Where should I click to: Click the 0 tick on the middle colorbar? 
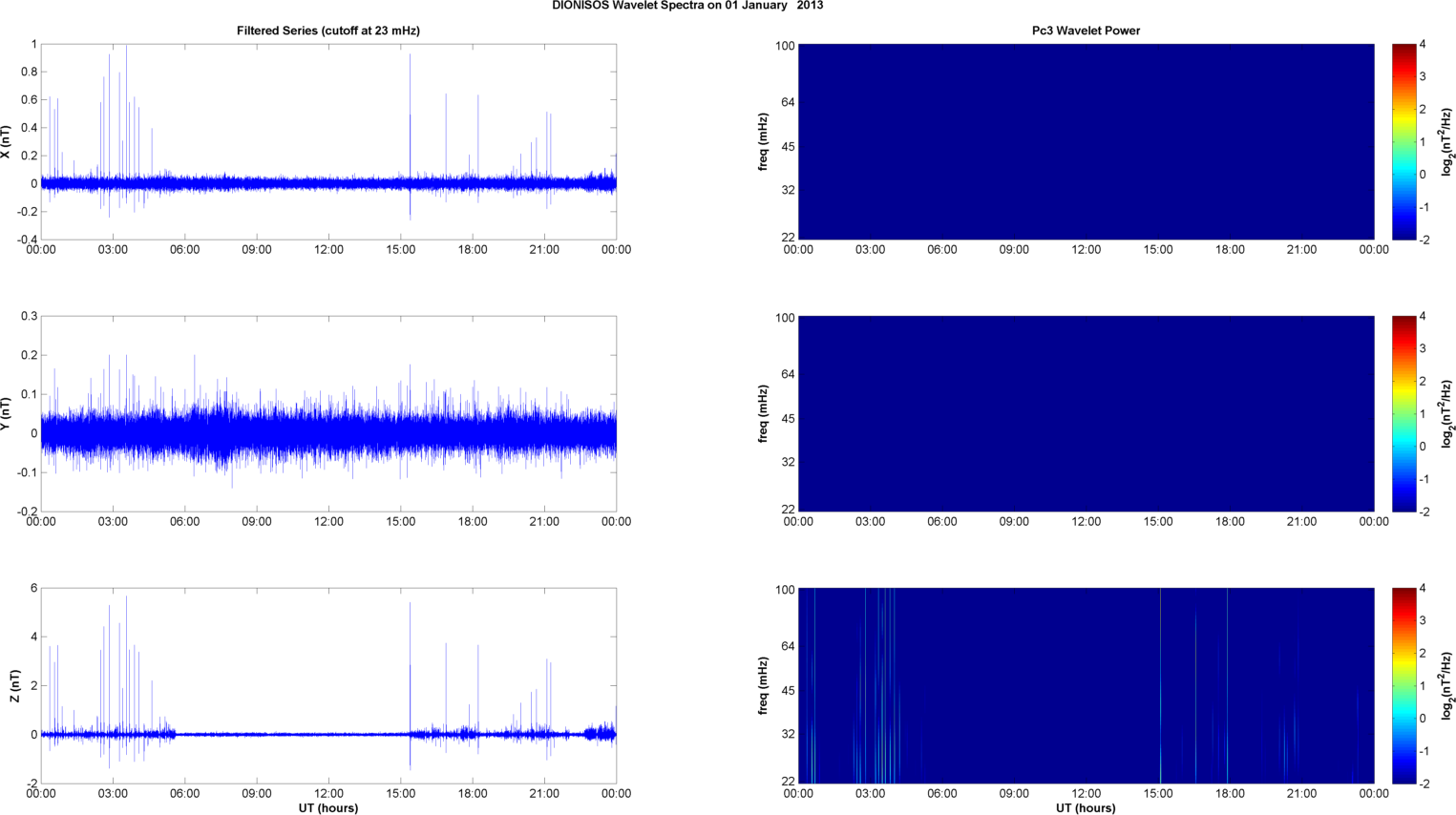click(x=1423, y=447)
